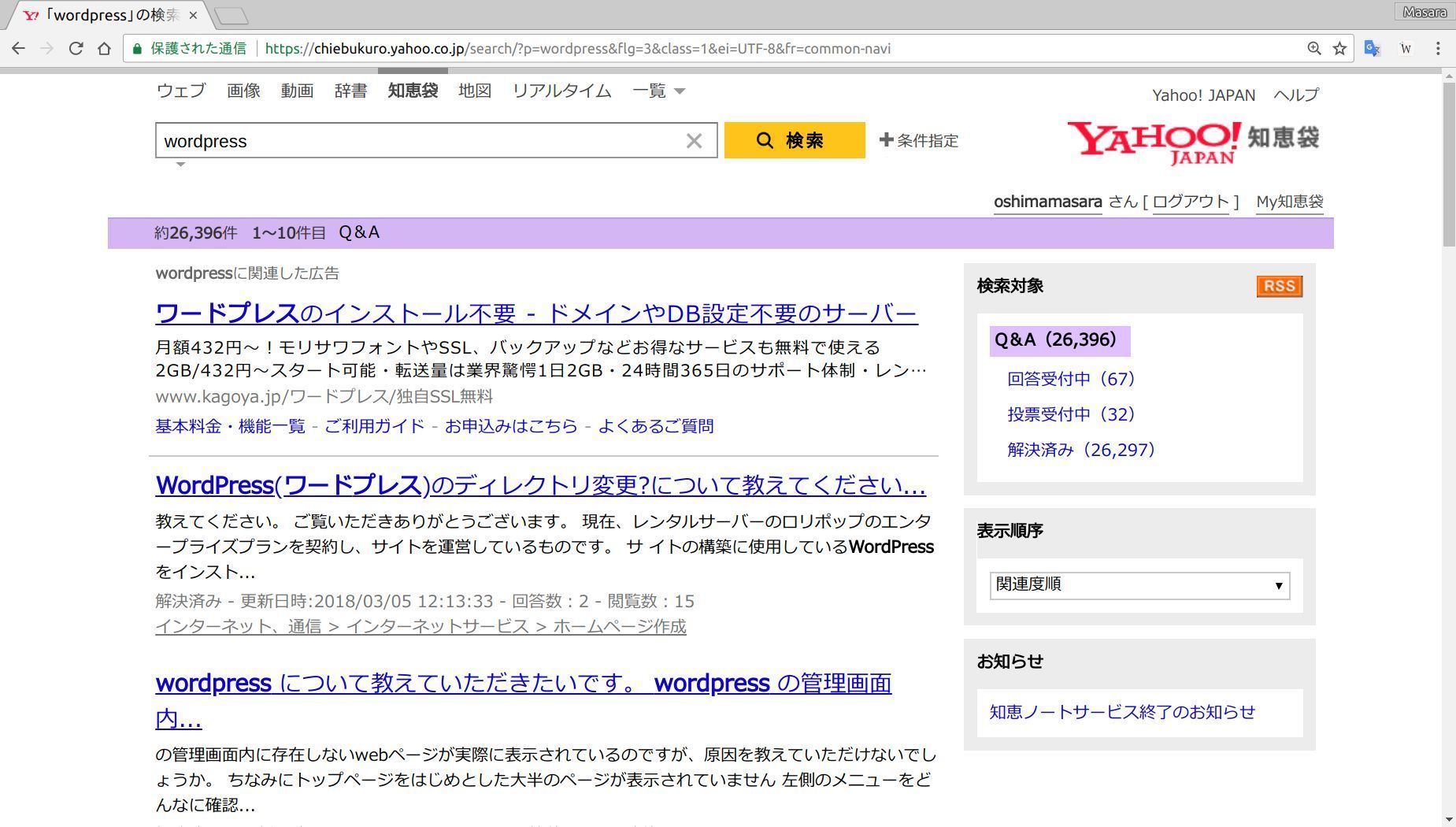1456x827 pixels.
Task: Open 知恵ノートサービス終了のお知らせ notice
Action: [1122, 712]
